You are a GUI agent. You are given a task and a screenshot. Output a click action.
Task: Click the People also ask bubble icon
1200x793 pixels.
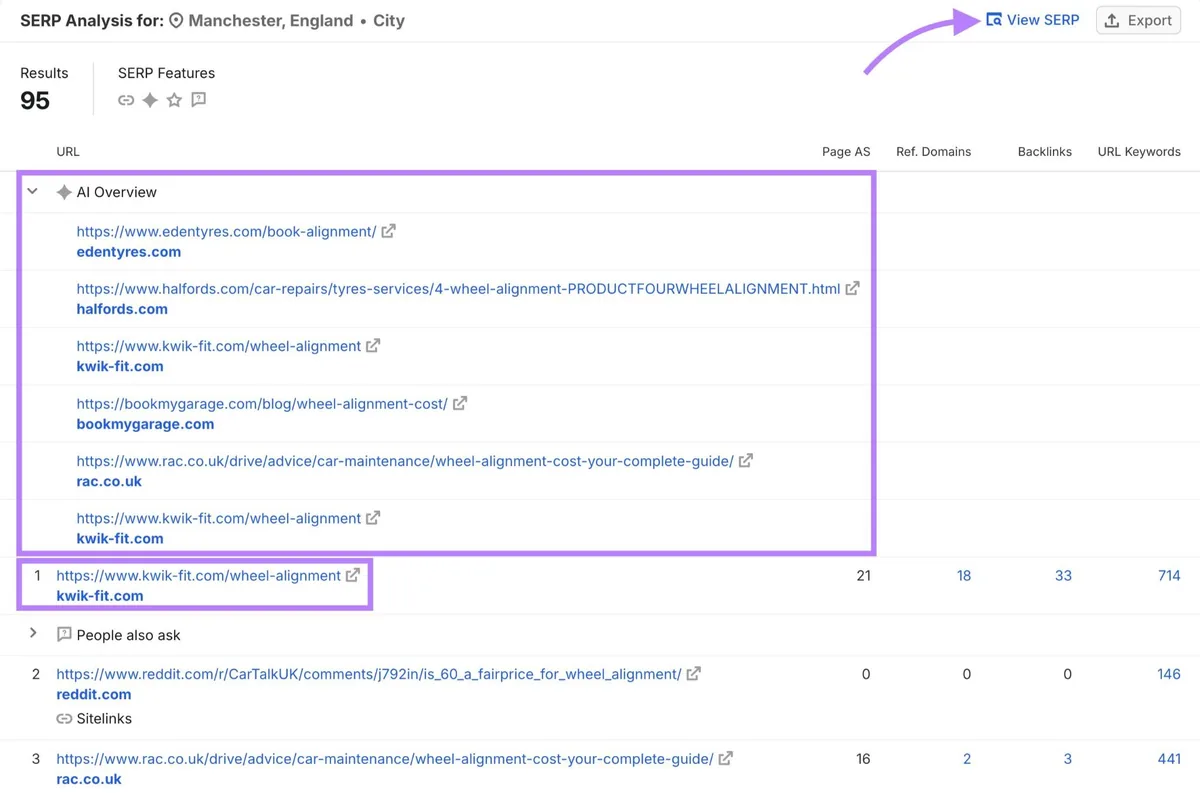[64, 635]
